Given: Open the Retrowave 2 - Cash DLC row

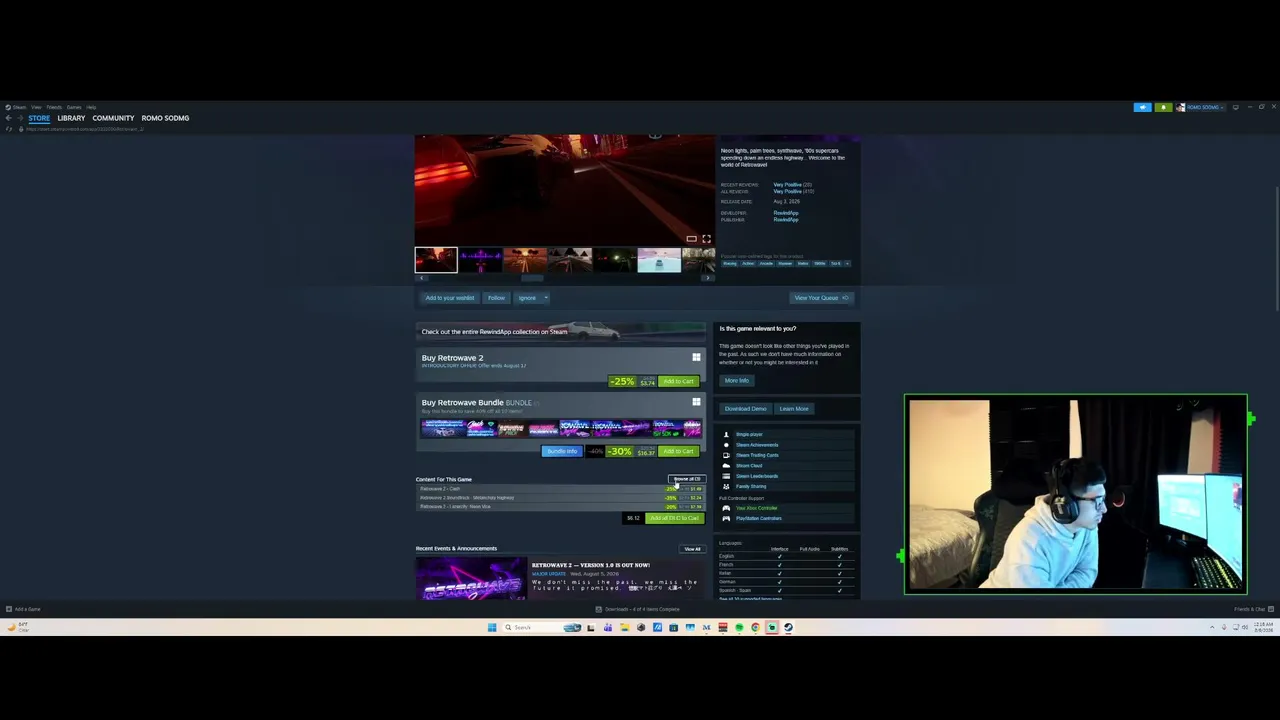Looking at the screenshot, I should click(x=560, y=489).
